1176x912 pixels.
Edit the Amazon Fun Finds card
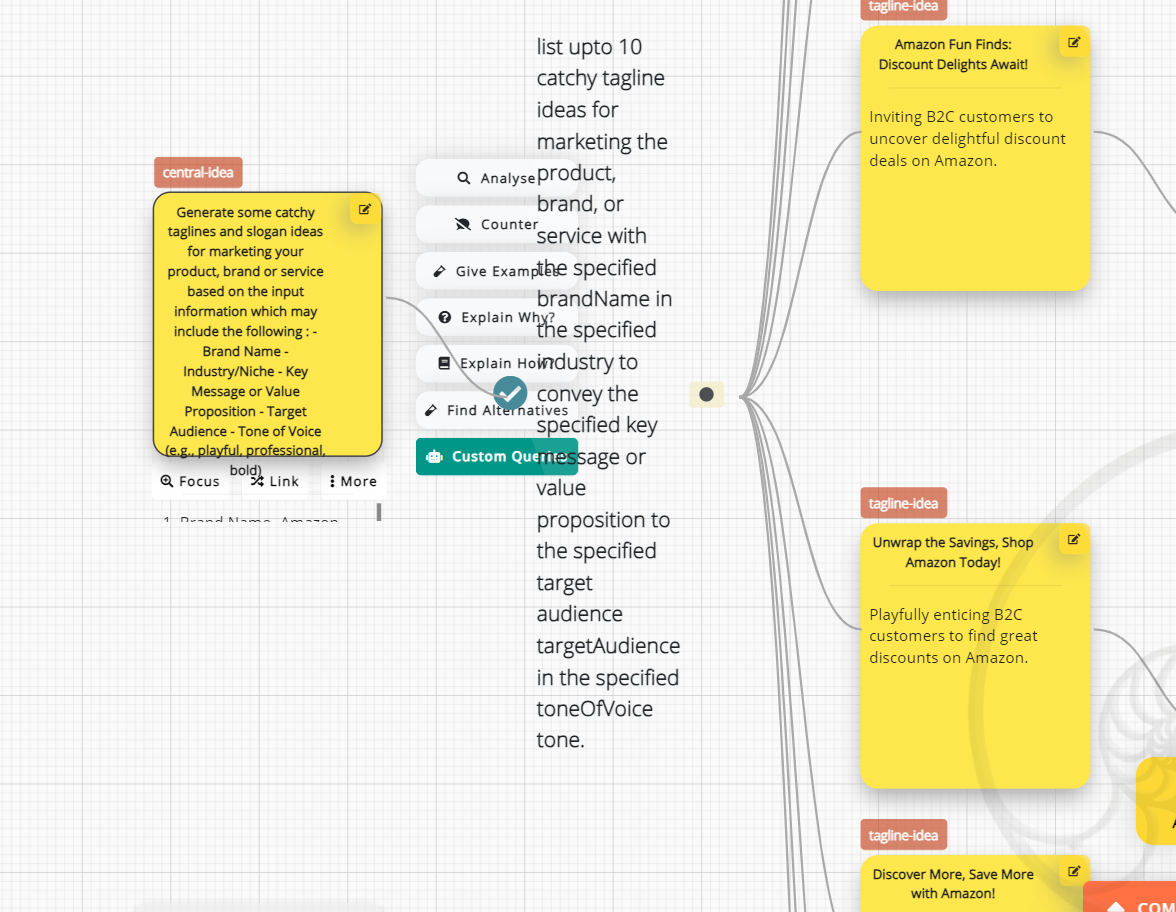[x=1074, y=43]
